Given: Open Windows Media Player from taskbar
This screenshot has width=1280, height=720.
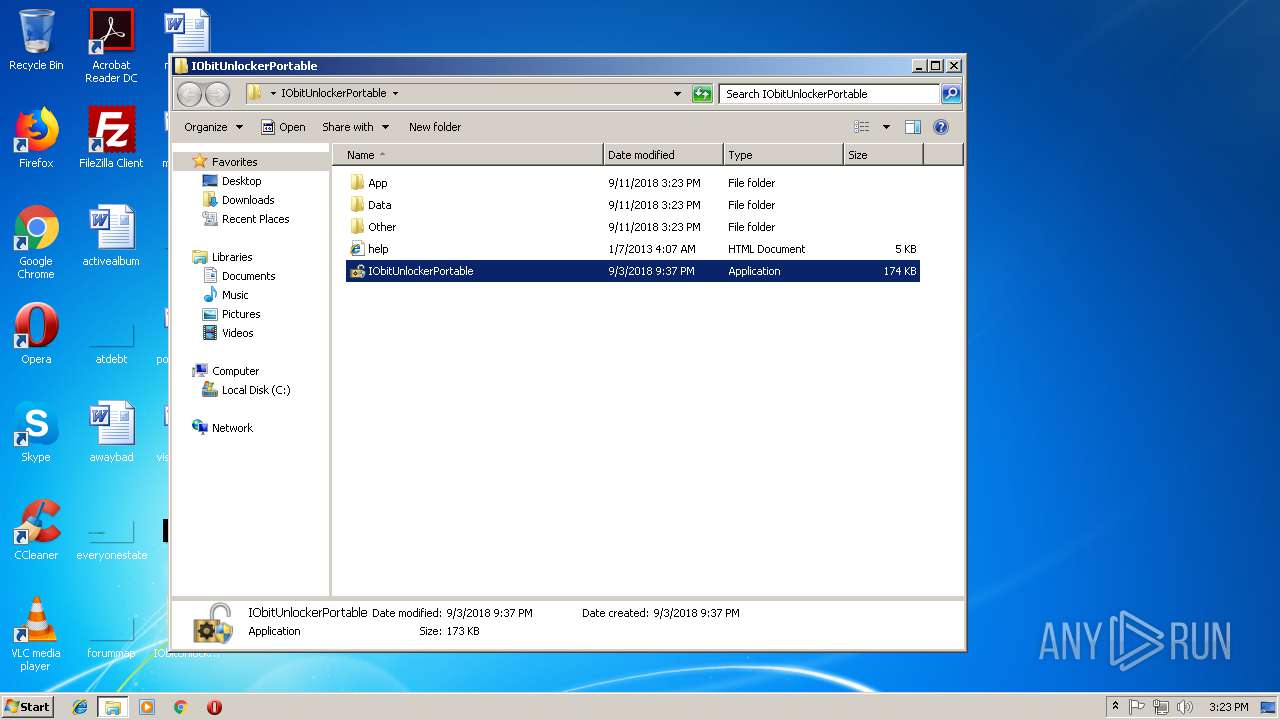Looking at the screenshot, I should point(147,707).
